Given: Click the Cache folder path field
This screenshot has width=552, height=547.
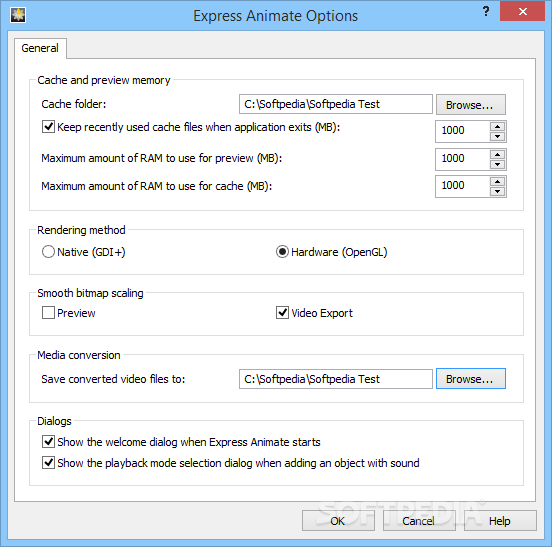Looking at the screenshot, I should click(335, 104).
